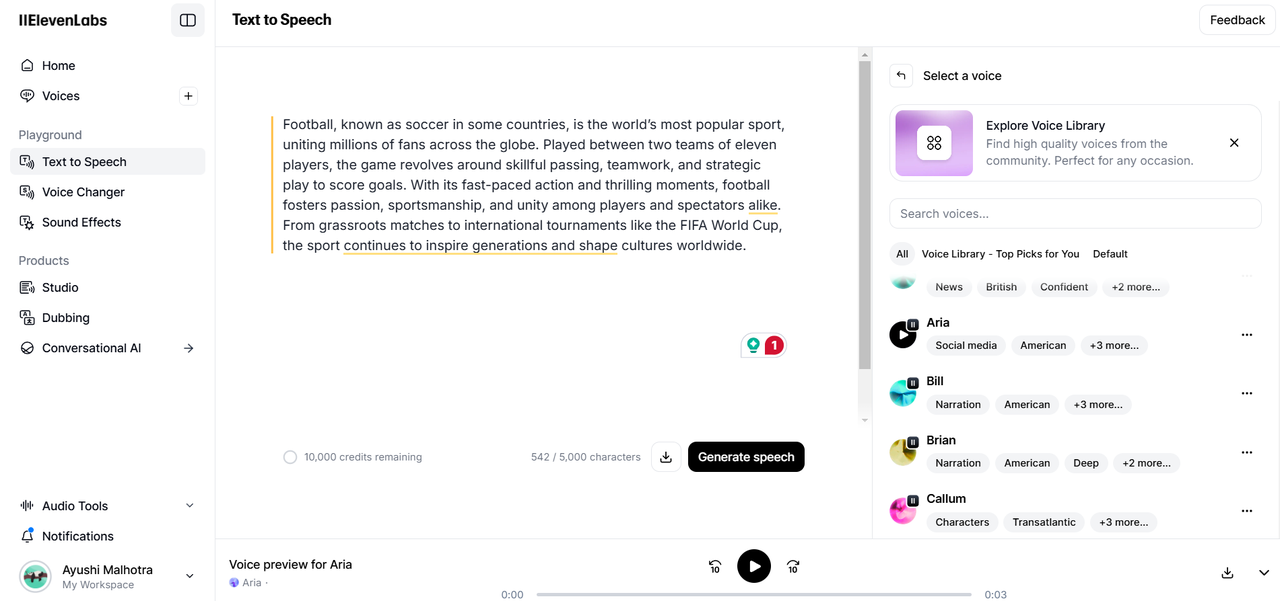Select the Default voices filter tab
This screenshot has width=1280, height=601.
pyautogui.click(x=1110, y=254)
